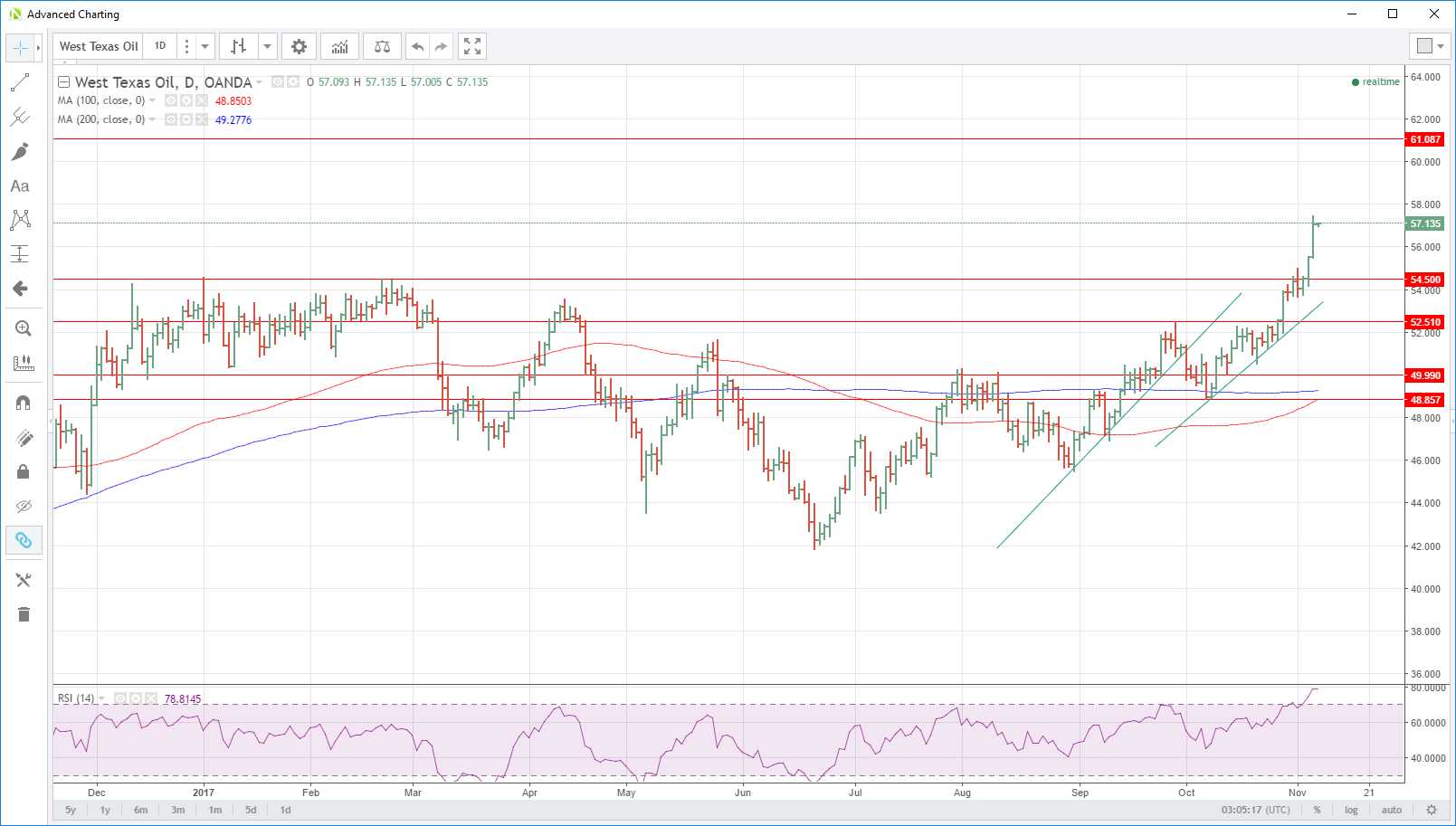The height and width of the screenshot is (826, 1456).
Task: Expand the time interval dropdown arrow
Action: click(x=205, y=46)
